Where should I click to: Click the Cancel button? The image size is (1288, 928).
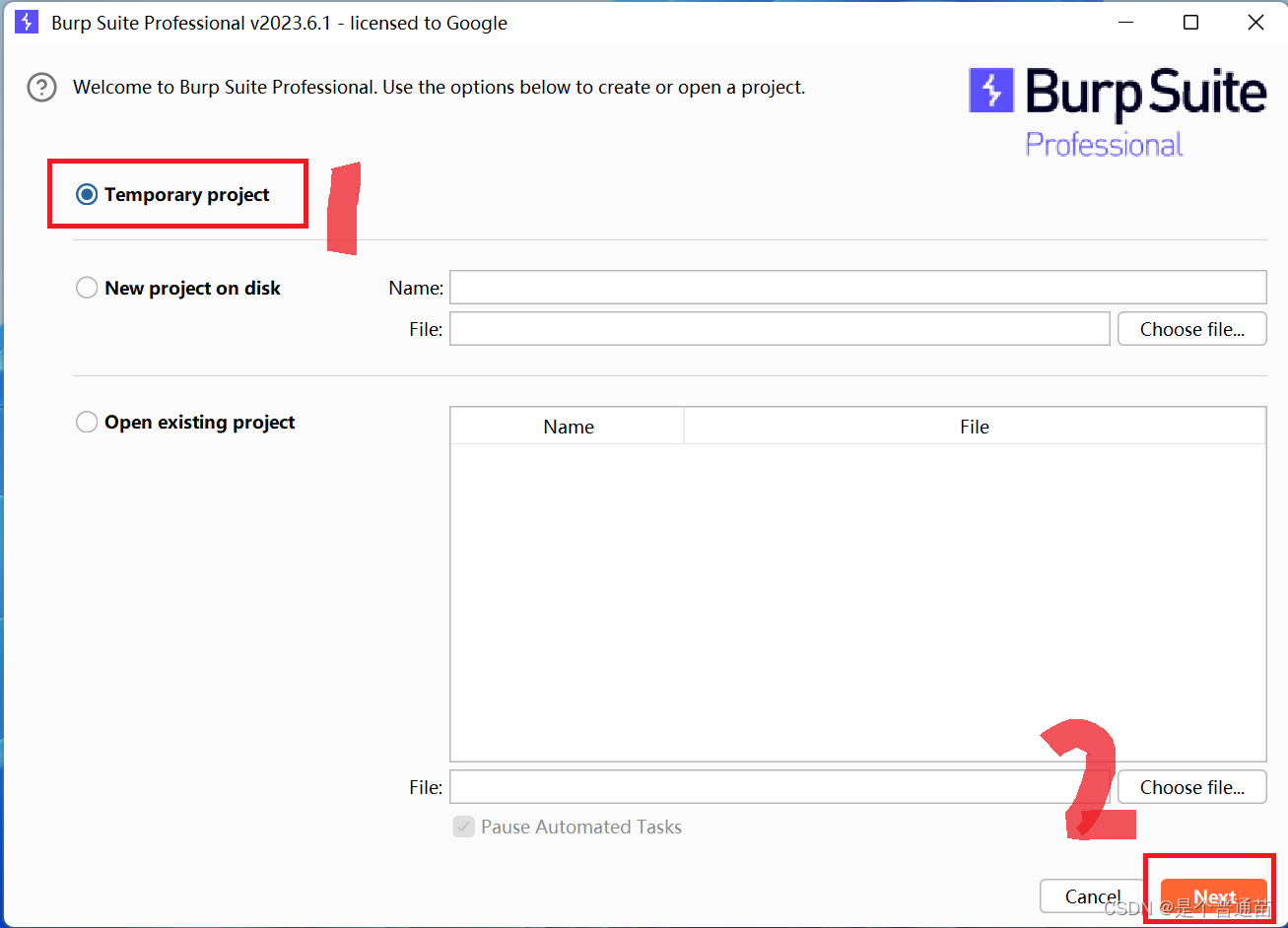(x=1093, y=896)
